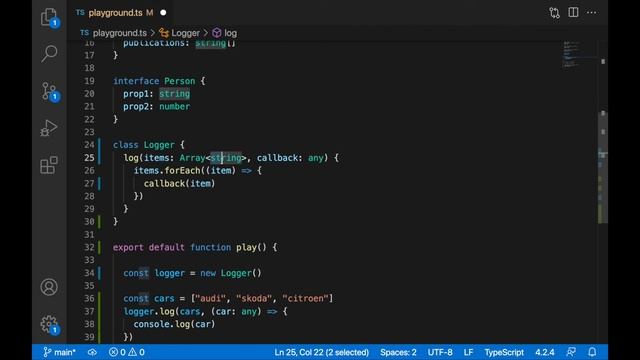Select language mode TypeScript

pyautogui.click(x=504, y=352)
